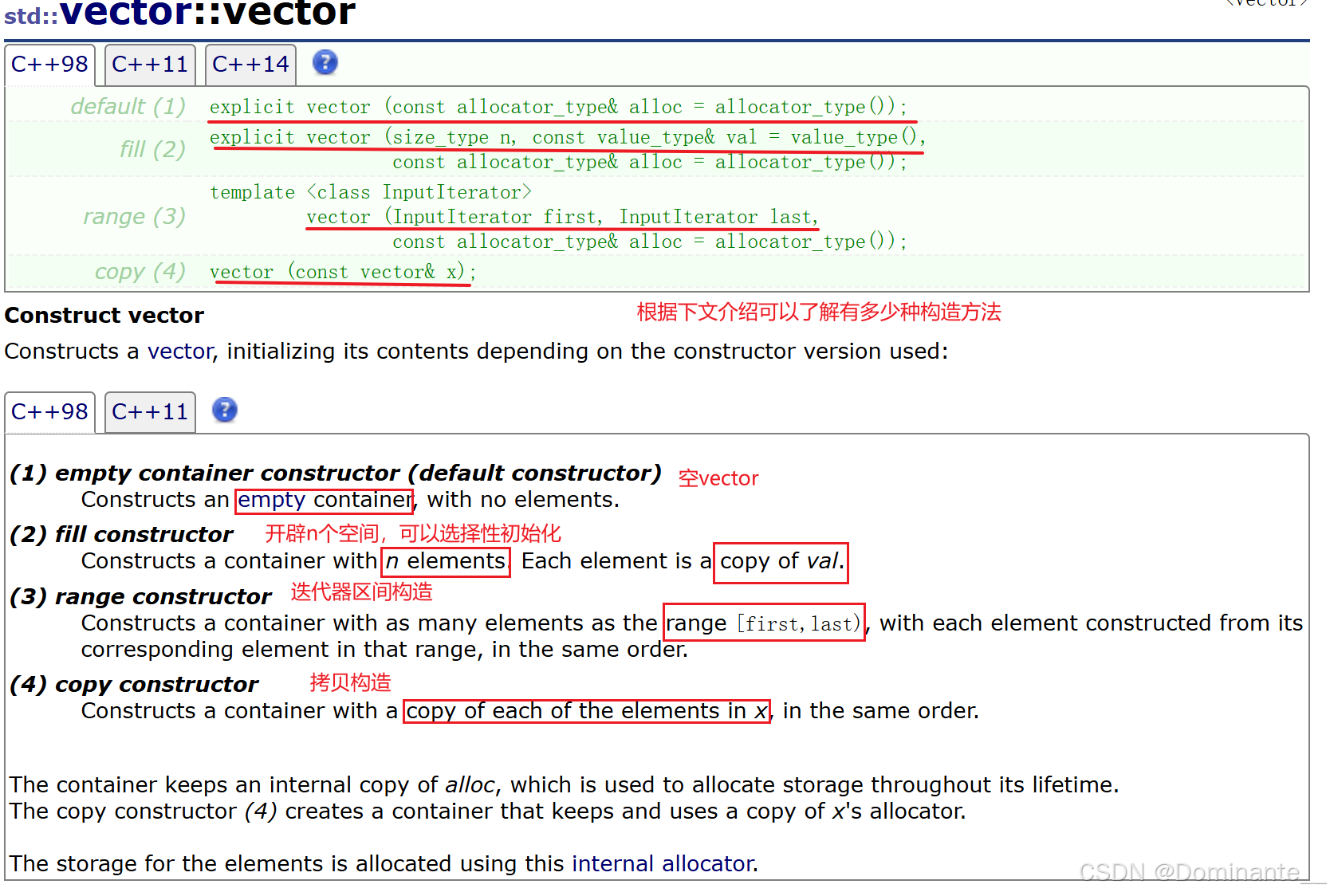
Task: Select the C++98 tab in the description section
Action: (49, 412)
